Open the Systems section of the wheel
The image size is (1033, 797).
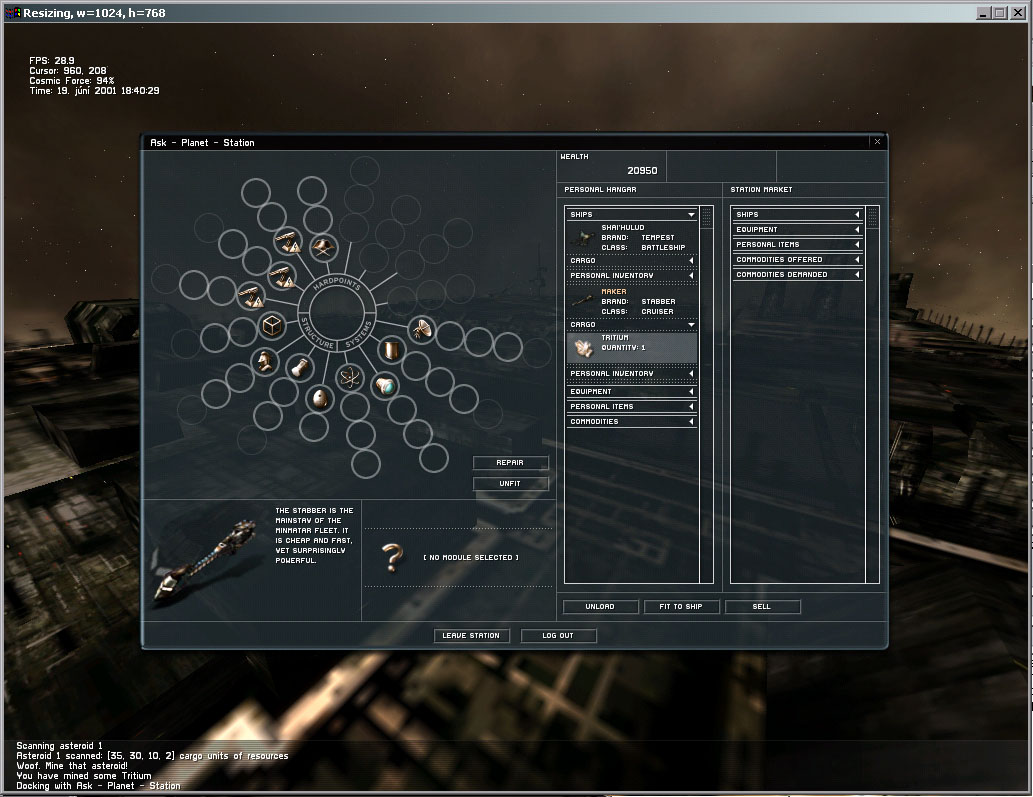click(x=360, y=334)
